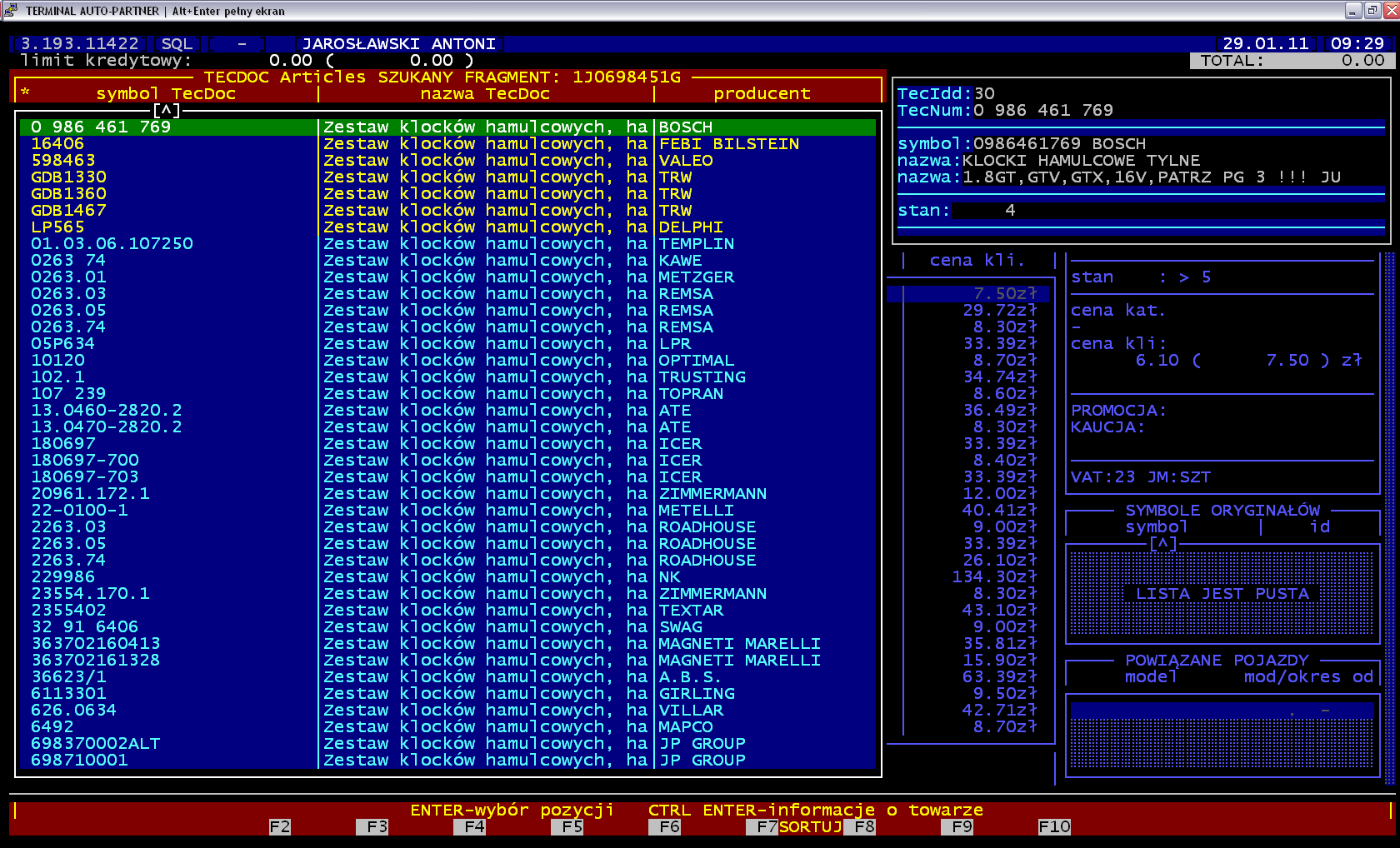Click VAT:23 JM:SZT line
This screenshot has width=1400, height=848.
tap(1140, 476)
